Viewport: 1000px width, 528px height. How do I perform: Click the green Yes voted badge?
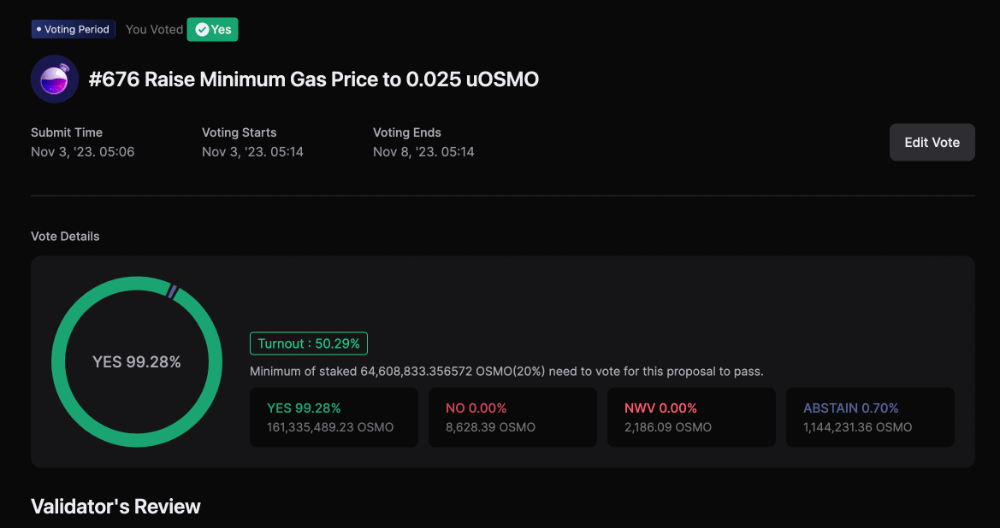click(212, 29)
